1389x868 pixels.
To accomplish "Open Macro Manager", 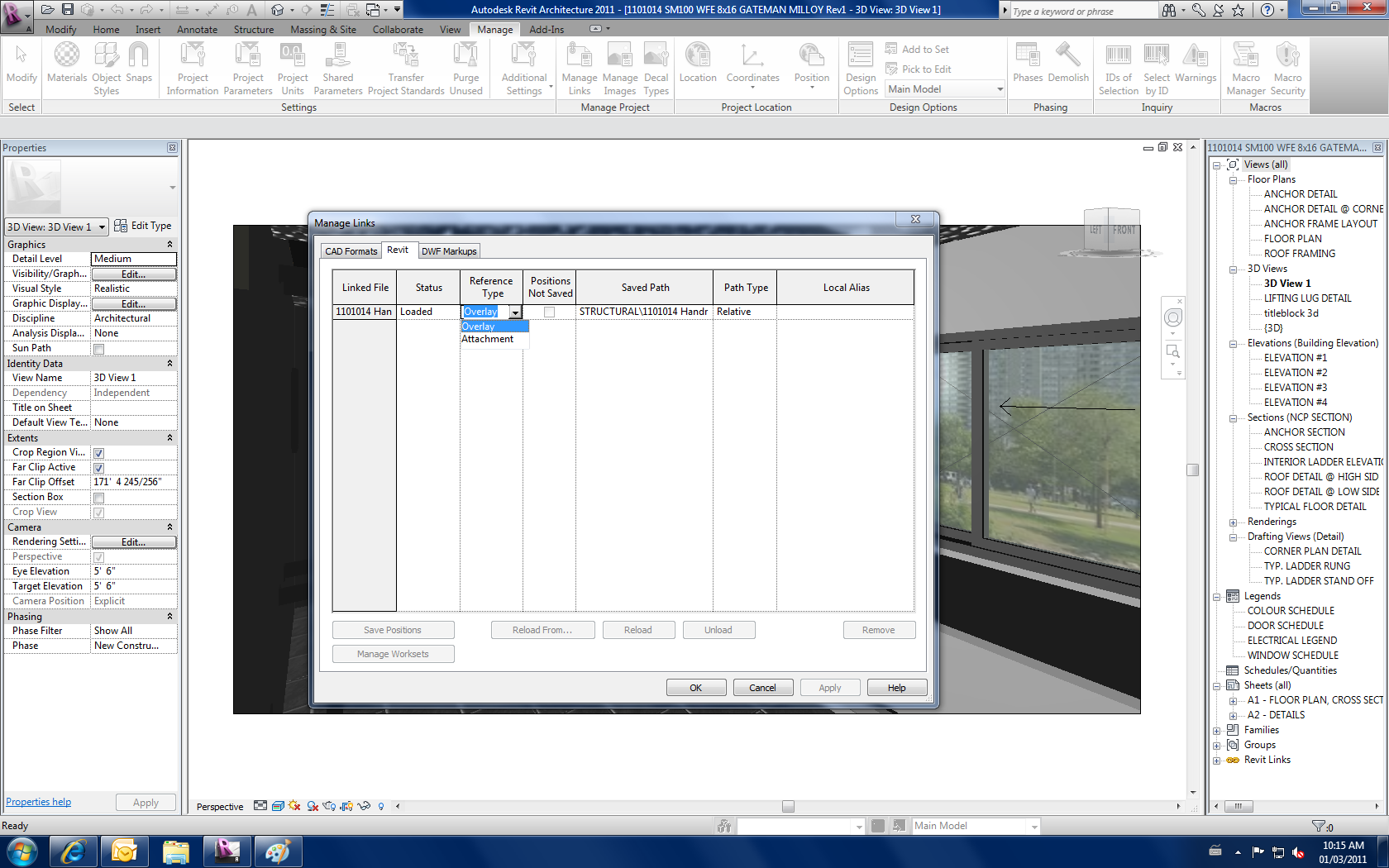I will (1246, 69).
